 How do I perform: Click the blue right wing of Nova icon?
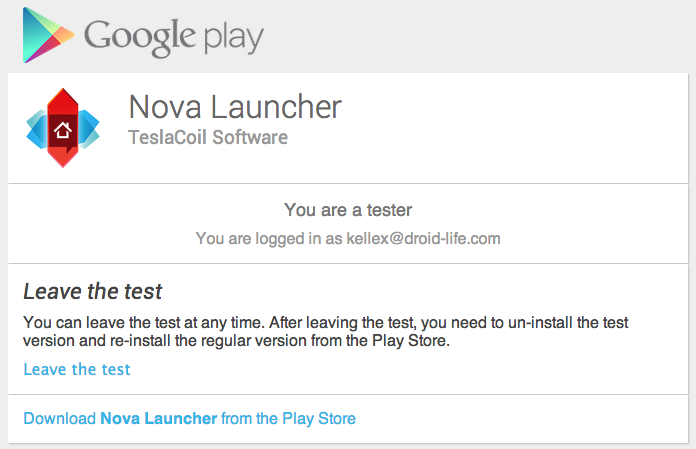pos(89,127)
